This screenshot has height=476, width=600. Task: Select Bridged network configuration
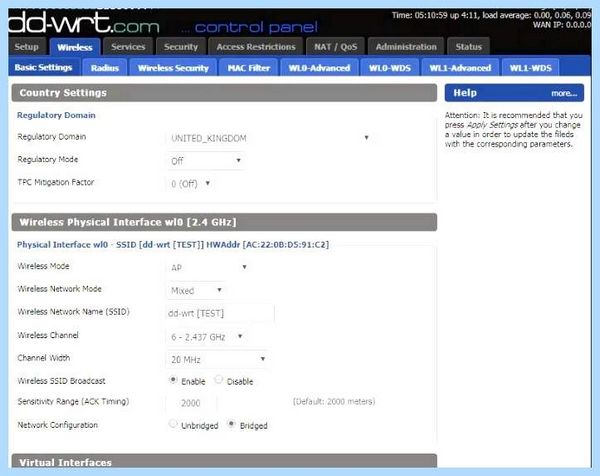[x=231, y=424]
